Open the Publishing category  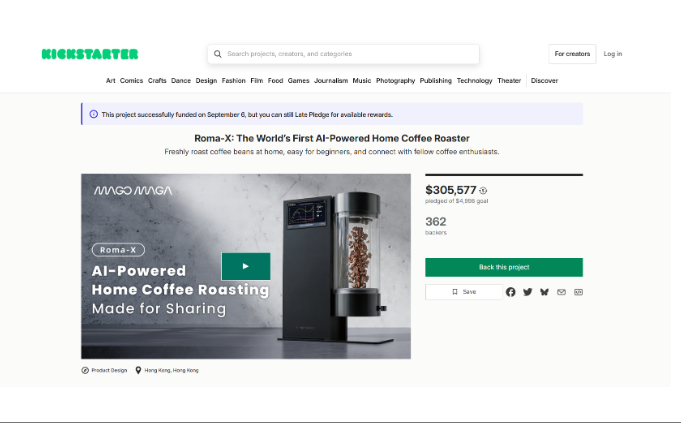click(x=435, y=80)
